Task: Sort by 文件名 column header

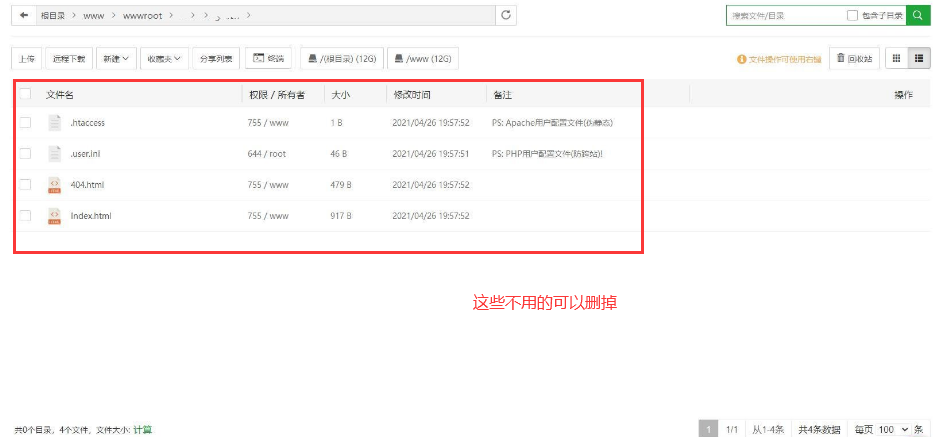Action: coord(60,95)
